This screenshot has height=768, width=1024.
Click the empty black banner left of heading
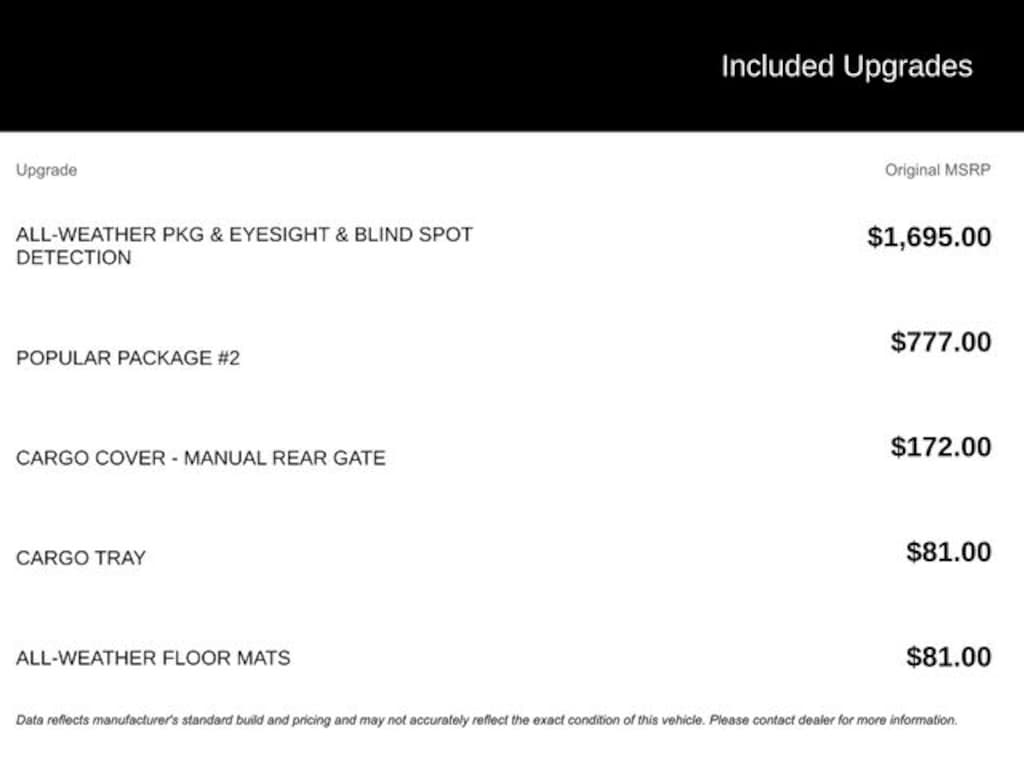pos(300,66)
